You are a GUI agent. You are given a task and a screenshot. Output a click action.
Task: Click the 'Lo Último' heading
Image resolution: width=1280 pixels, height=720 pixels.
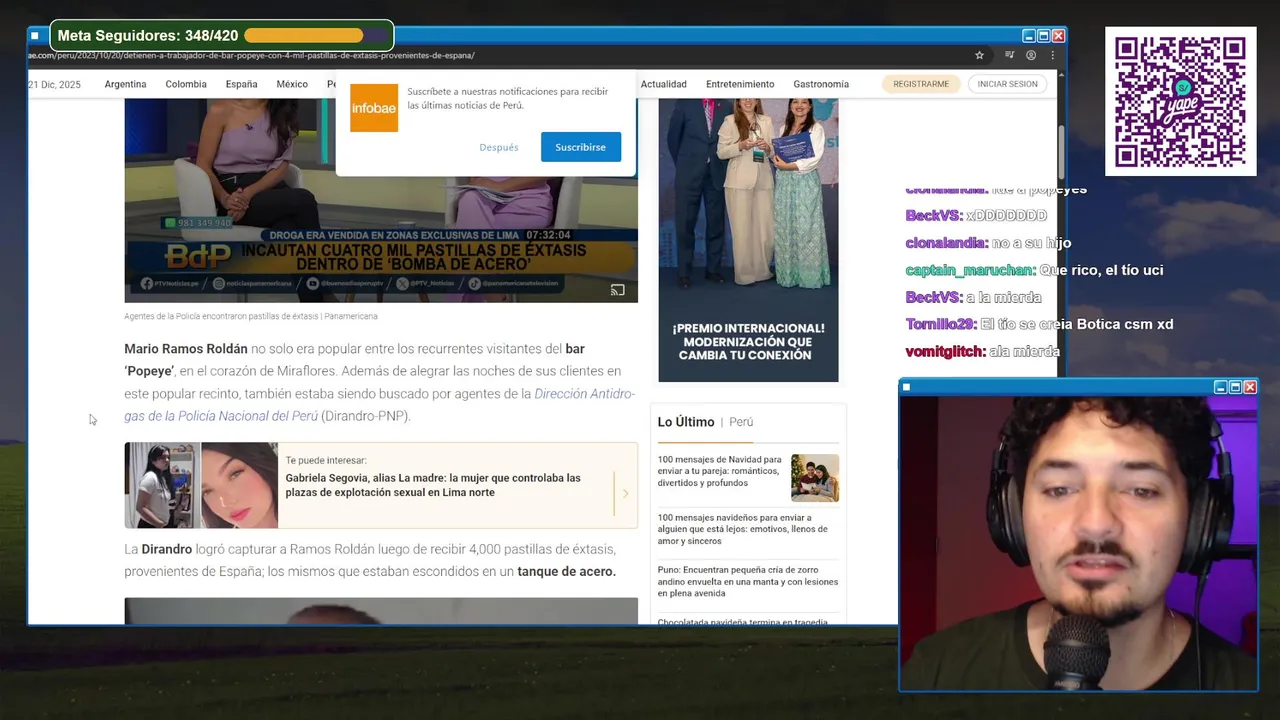[686, 422]
